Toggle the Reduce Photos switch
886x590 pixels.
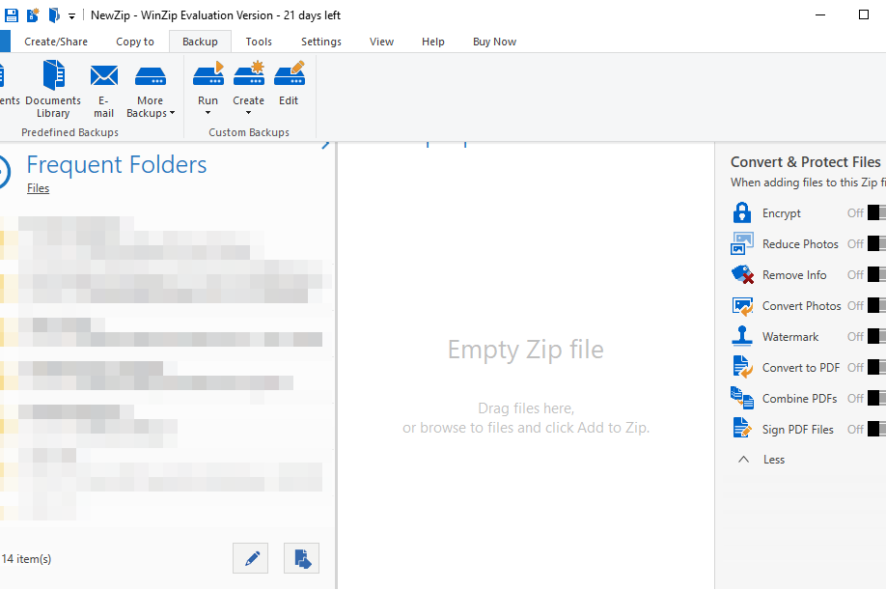876,244
